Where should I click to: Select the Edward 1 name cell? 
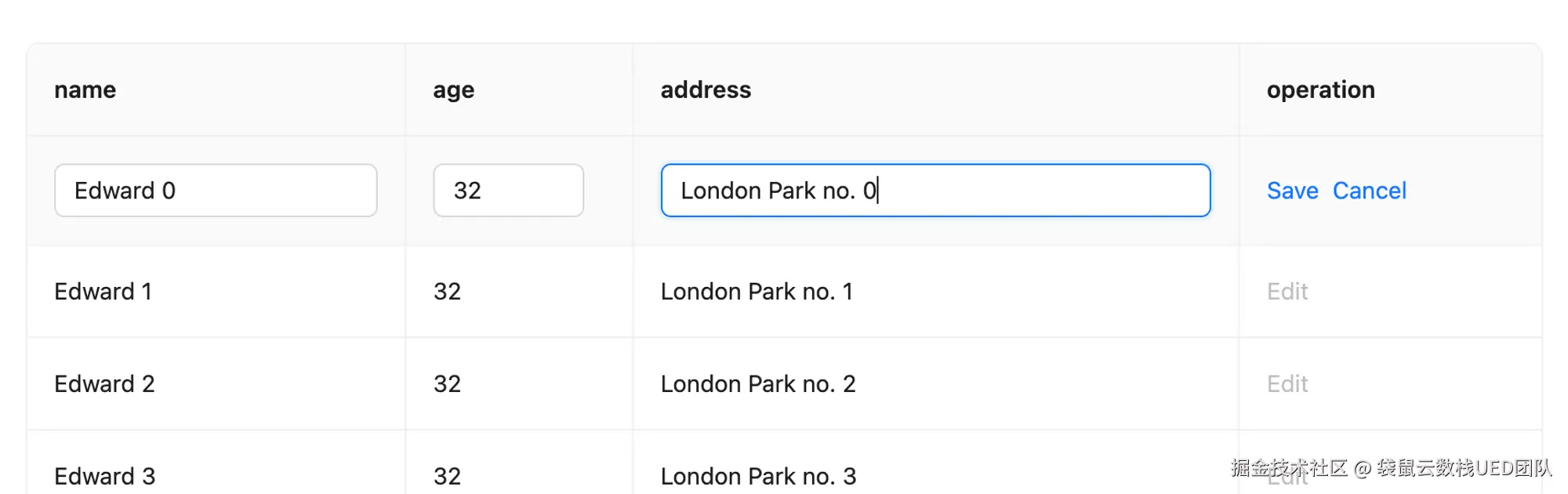[x=103, y=292]
